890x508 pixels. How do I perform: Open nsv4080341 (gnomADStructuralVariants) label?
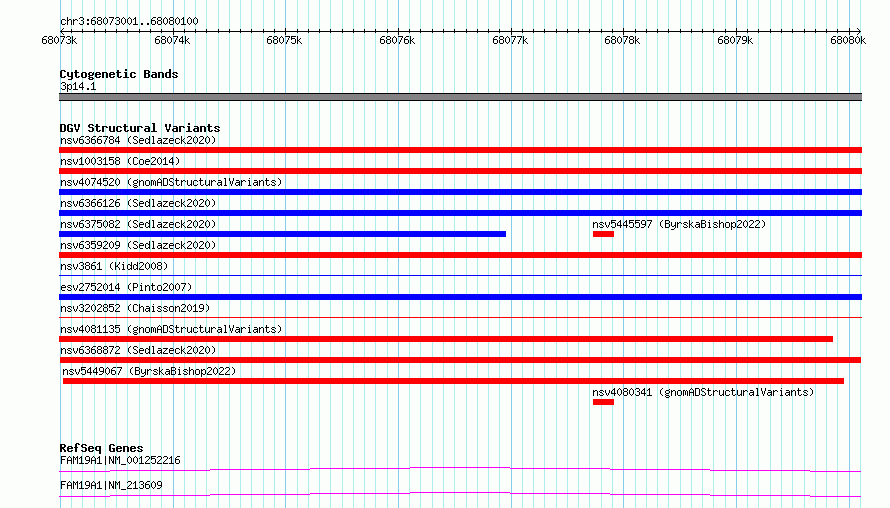(703, 392)
